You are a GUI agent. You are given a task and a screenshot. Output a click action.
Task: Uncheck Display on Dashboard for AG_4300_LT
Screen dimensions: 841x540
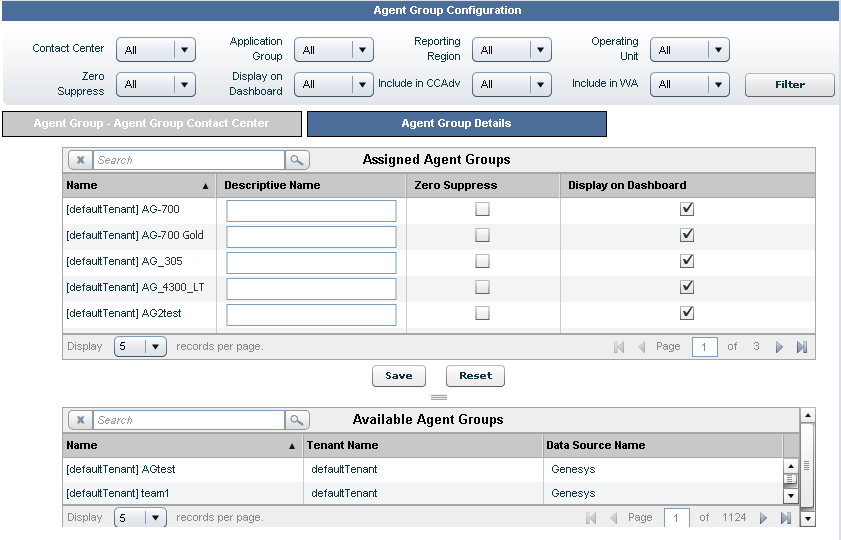687,287
